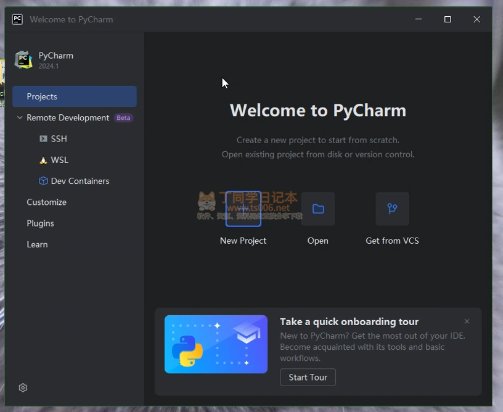Click the PC icon in title bar
The image size is (503, 412).
click(17, 19)
